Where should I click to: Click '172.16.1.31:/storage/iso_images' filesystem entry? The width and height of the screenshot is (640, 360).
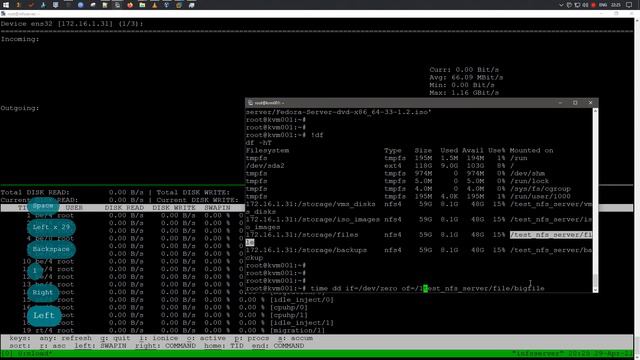[x=313, y=220]
